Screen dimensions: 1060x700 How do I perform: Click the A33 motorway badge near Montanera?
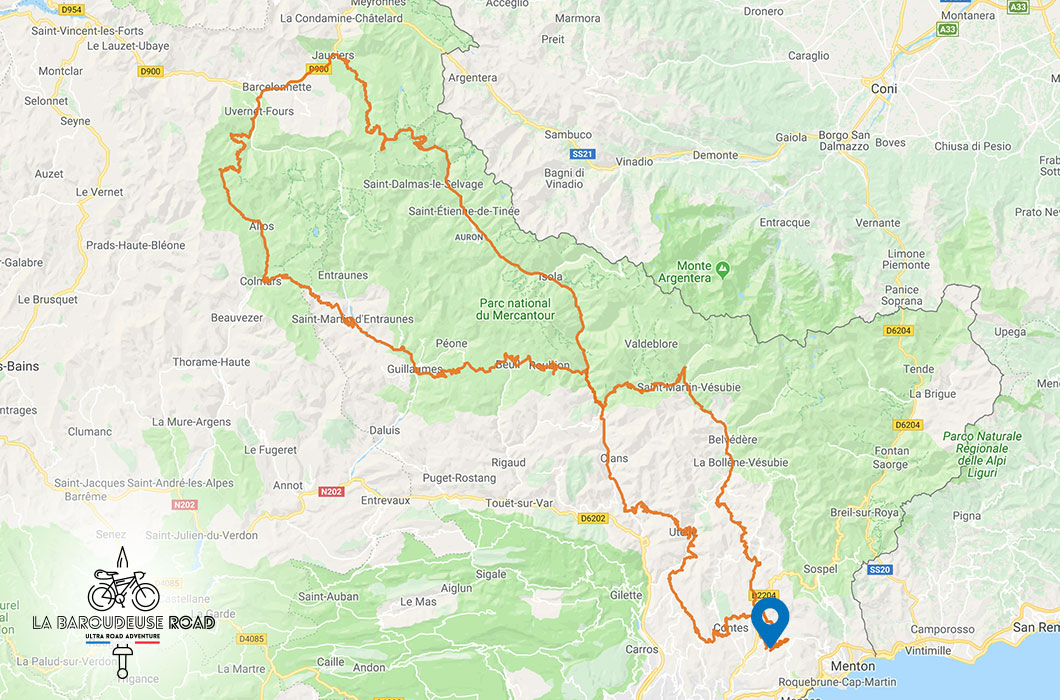(x=947, y=29)
